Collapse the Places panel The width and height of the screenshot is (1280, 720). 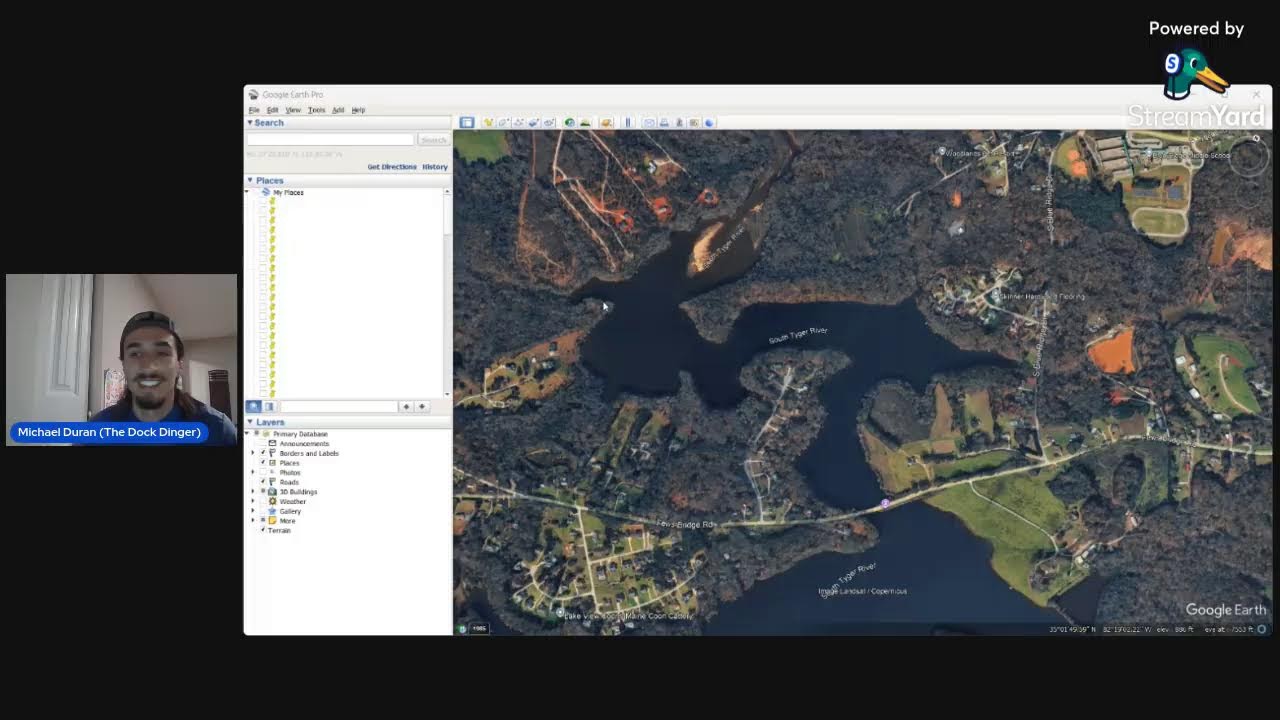pos(250,181)
